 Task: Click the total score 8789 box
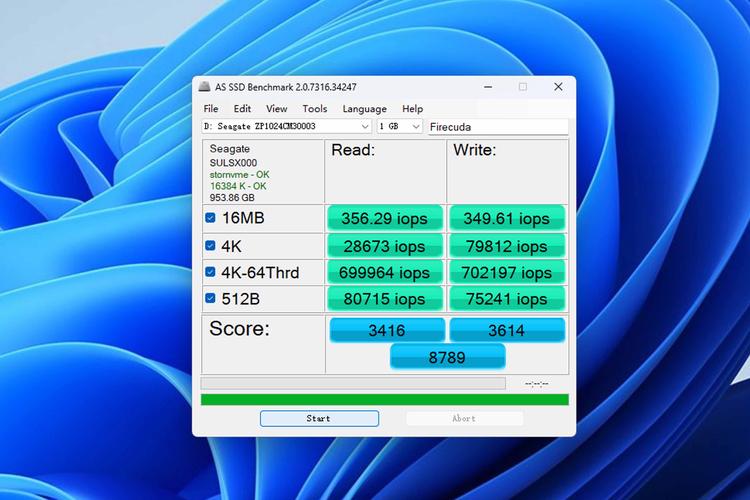point(447,356)
